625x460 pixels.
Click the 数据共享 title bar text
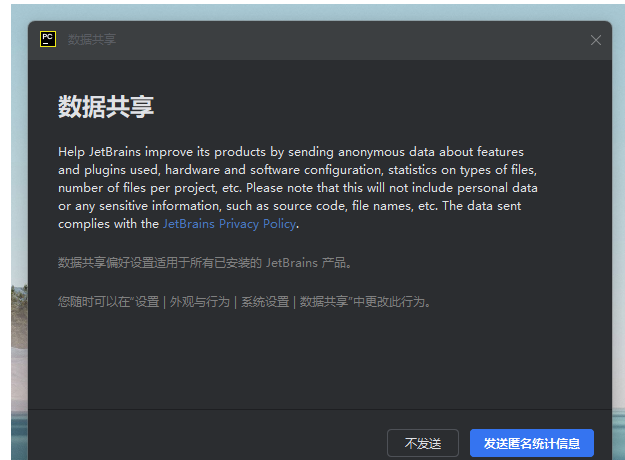click(x=92, y=39)
